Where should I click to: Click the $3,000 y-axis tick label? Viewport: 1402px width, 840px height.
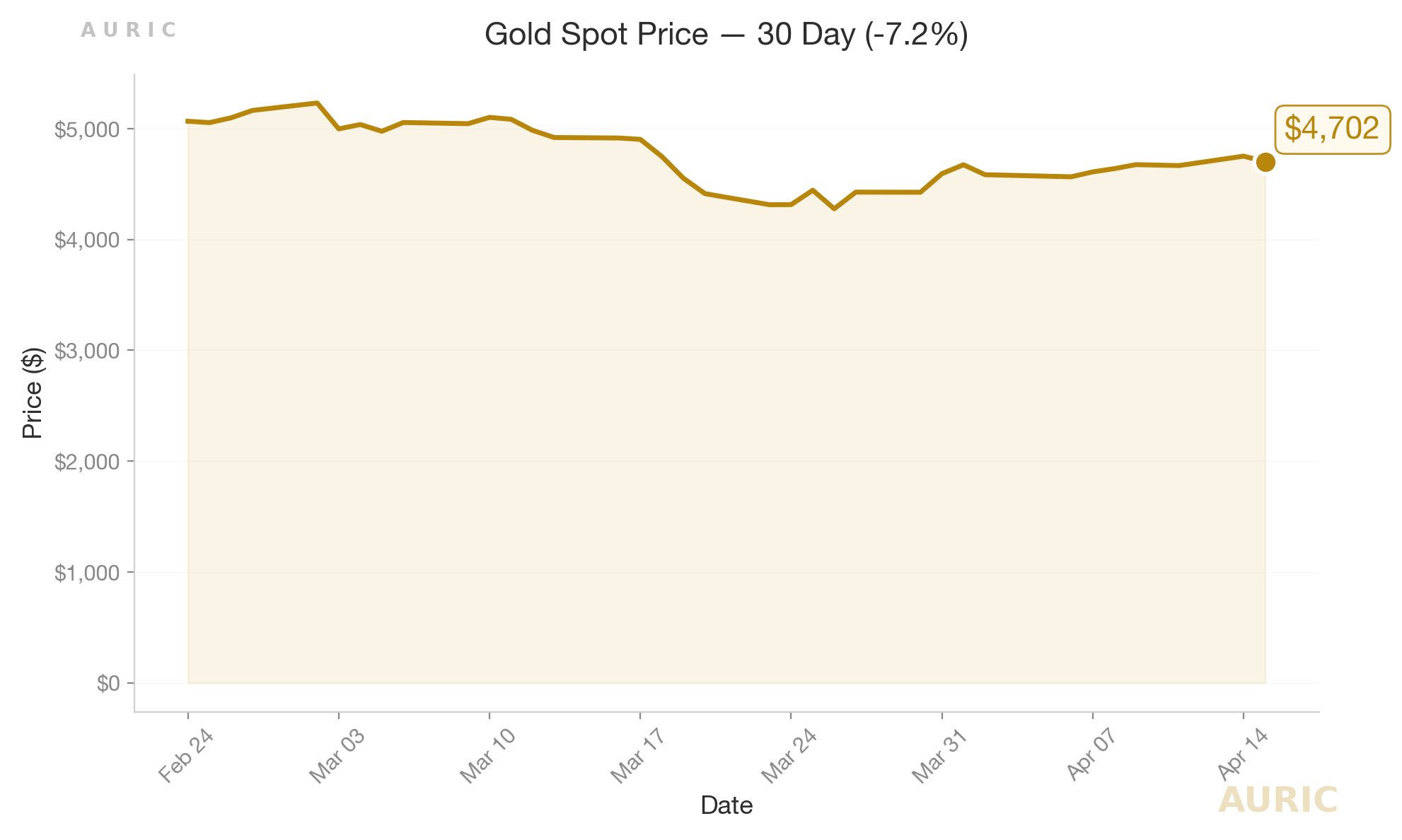click(x=87, y=351)
